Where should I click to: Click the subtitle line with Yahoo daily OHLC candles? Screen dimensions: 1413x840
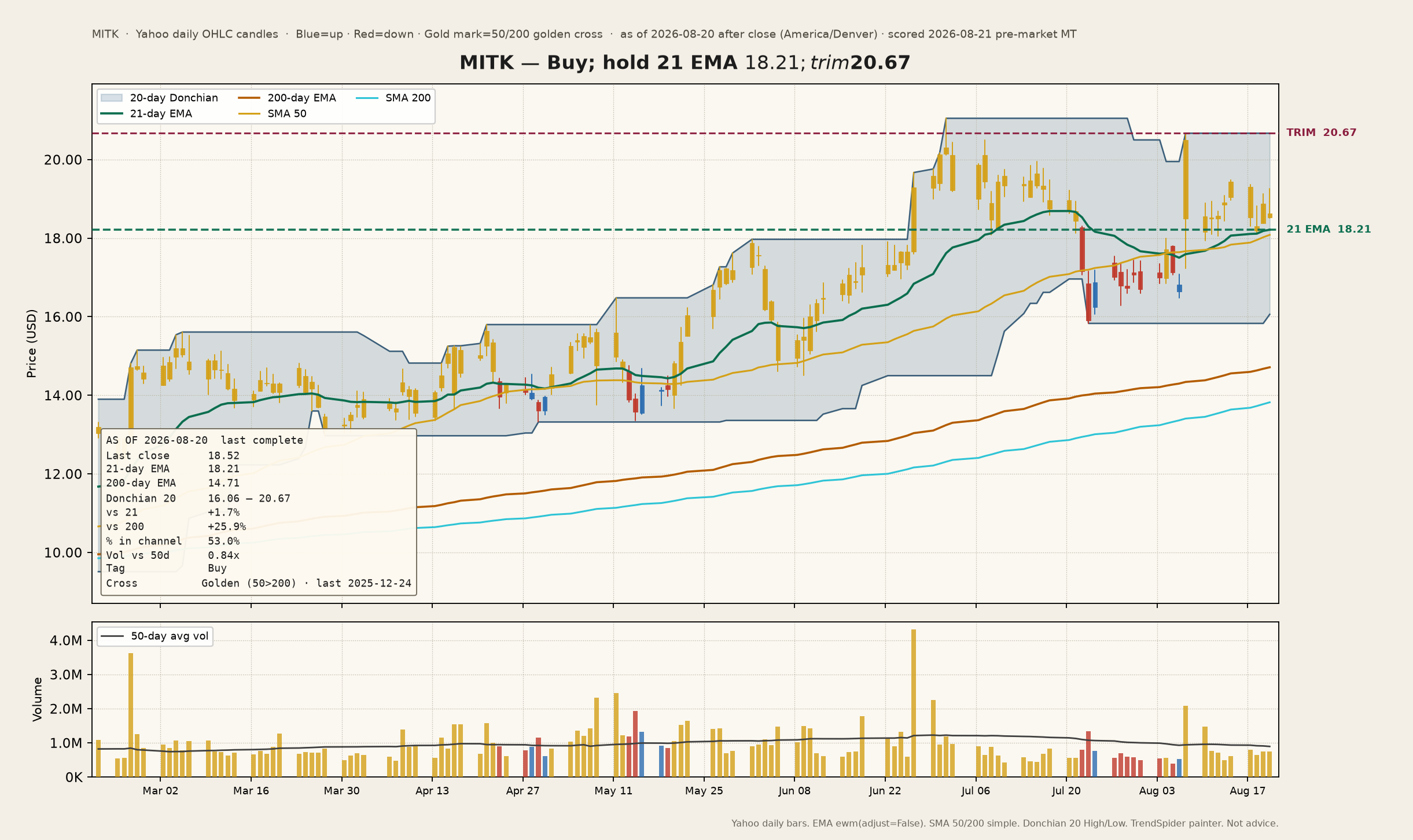point(584,34)
